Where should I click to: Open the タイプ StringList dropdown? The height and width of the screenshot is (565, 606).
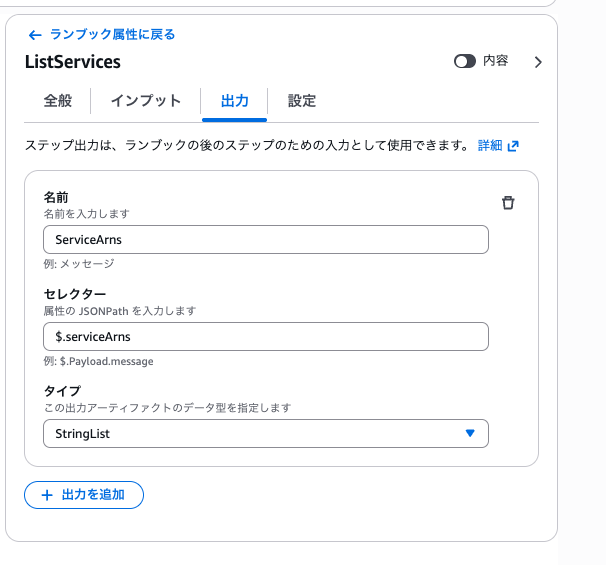coord(265,433)
